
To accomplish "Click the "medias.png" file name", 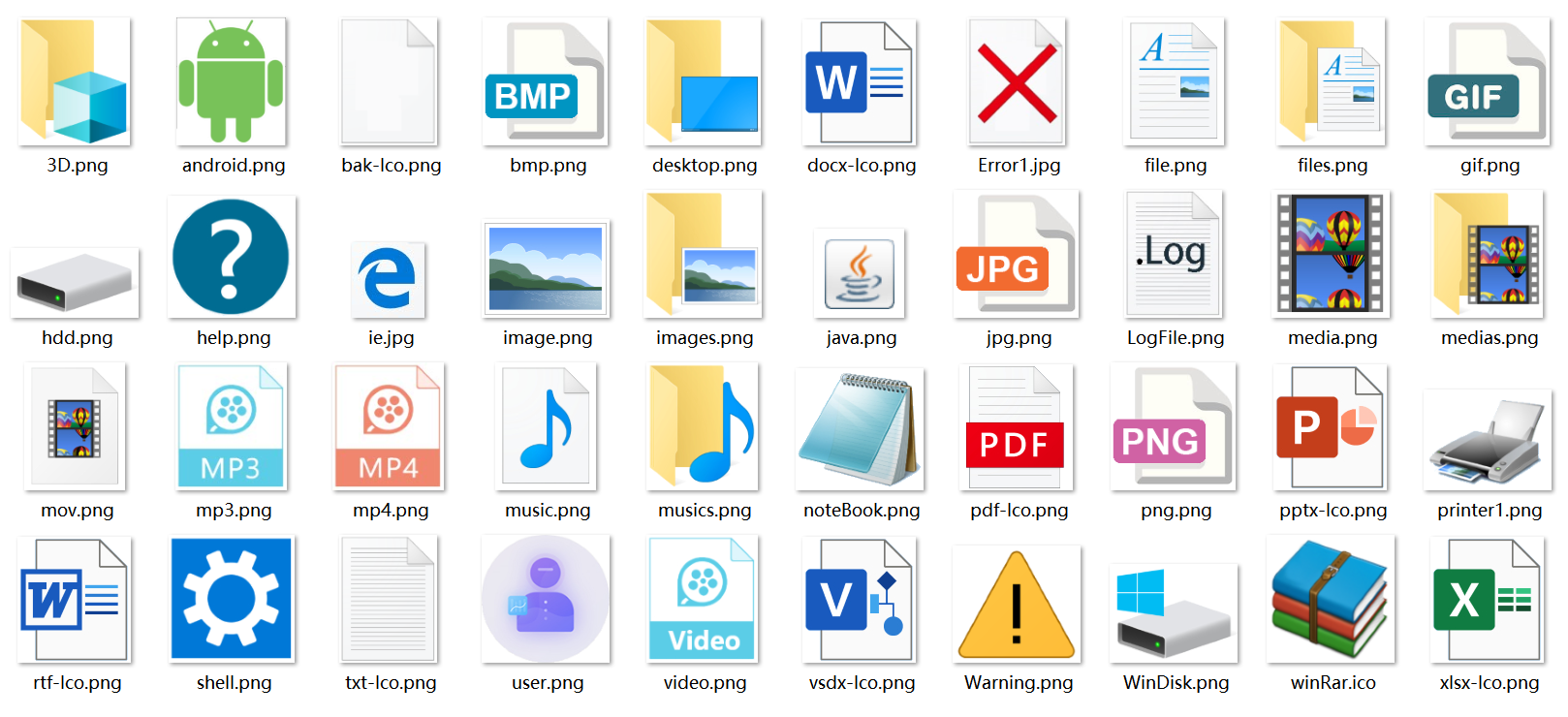I will [1490, 338].
